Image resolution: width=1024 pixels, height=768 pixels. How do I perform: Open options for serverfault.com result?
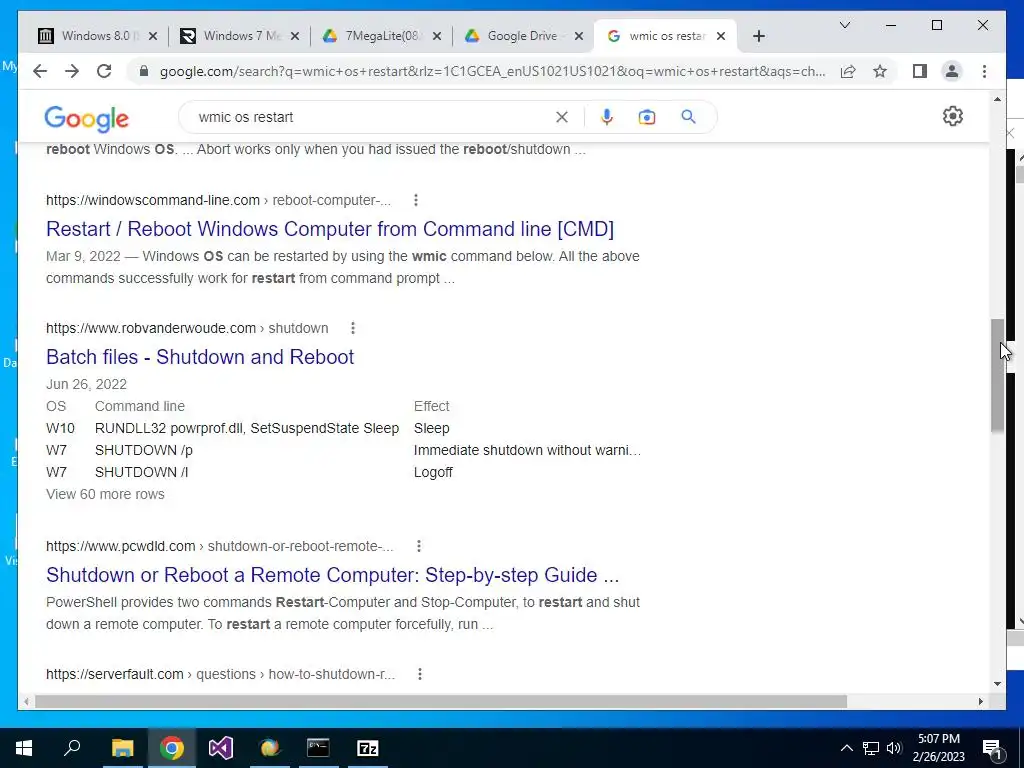(420, 674)
